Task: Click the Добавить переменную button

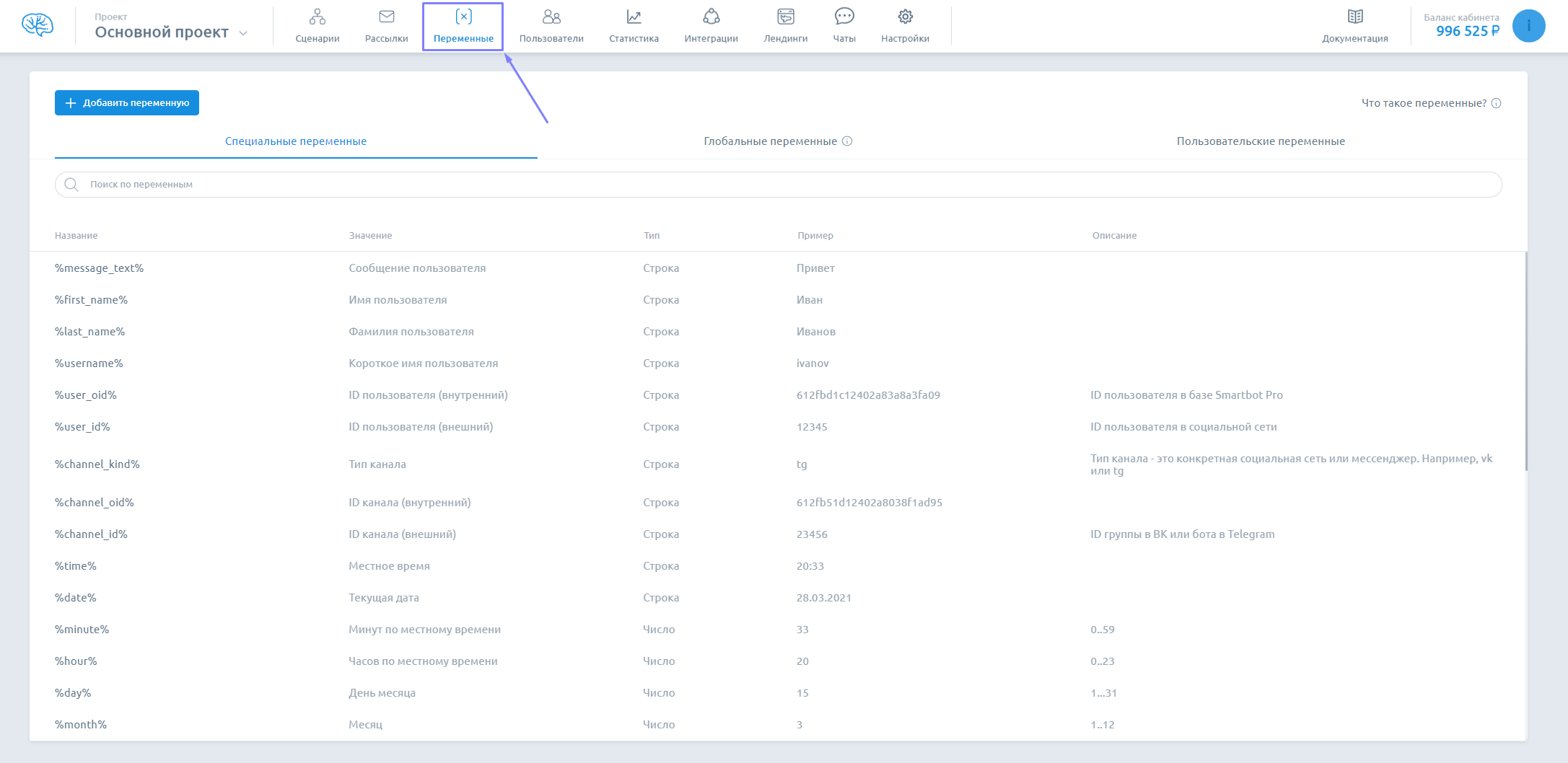Action: pyautogui.click(x=127, y=103)
